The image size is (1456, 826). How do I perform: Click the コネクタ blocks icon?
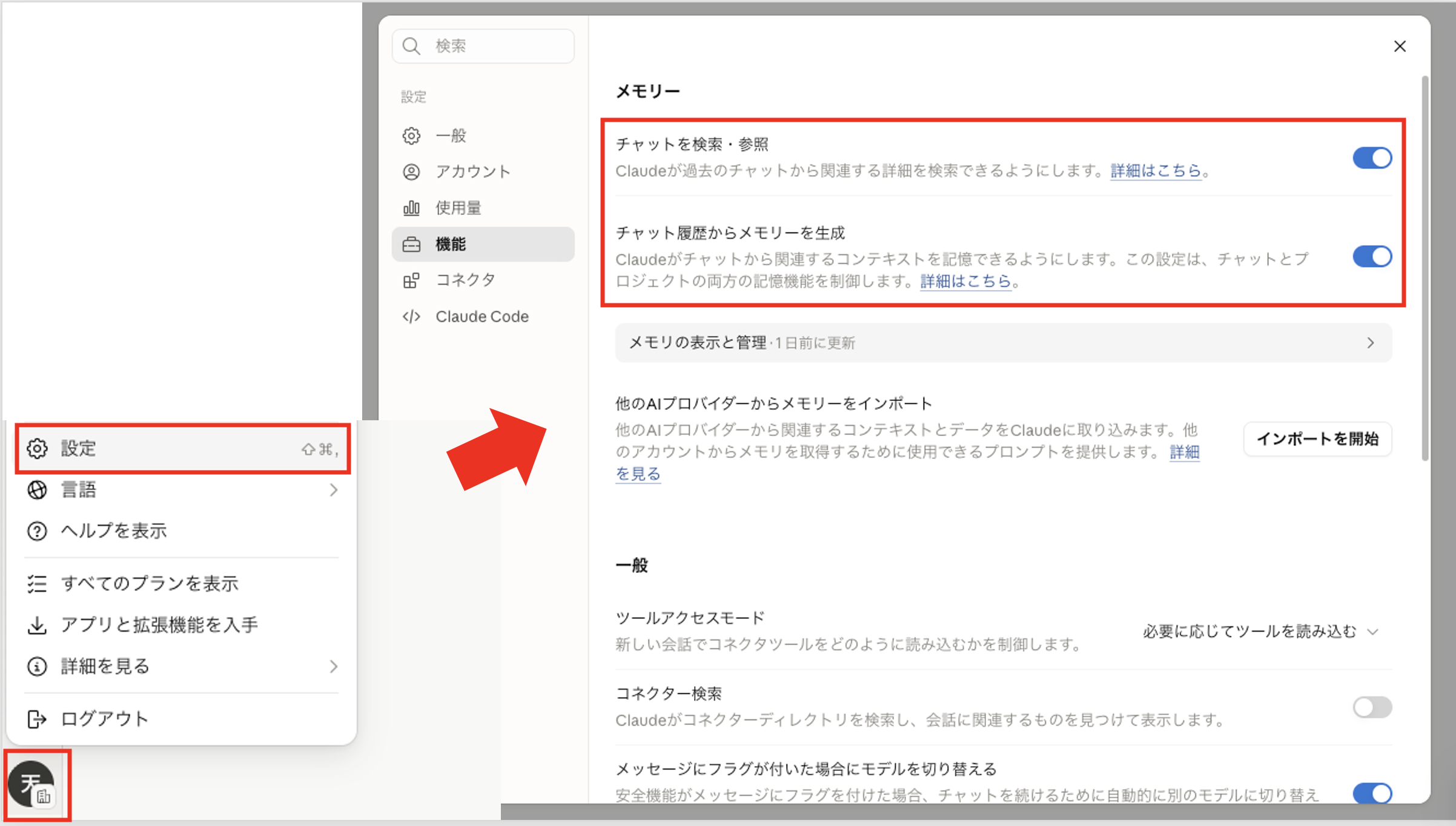[411, 280]
